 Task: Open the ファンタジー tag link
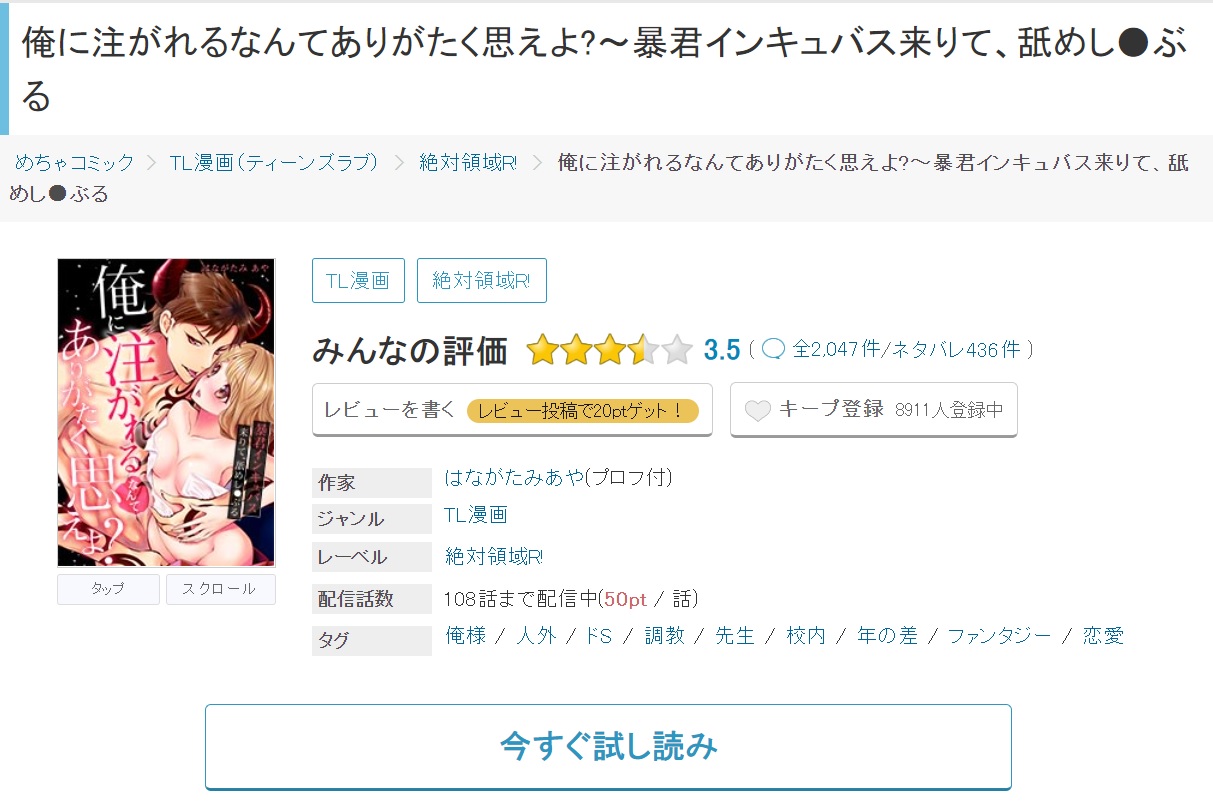point(999,636)
